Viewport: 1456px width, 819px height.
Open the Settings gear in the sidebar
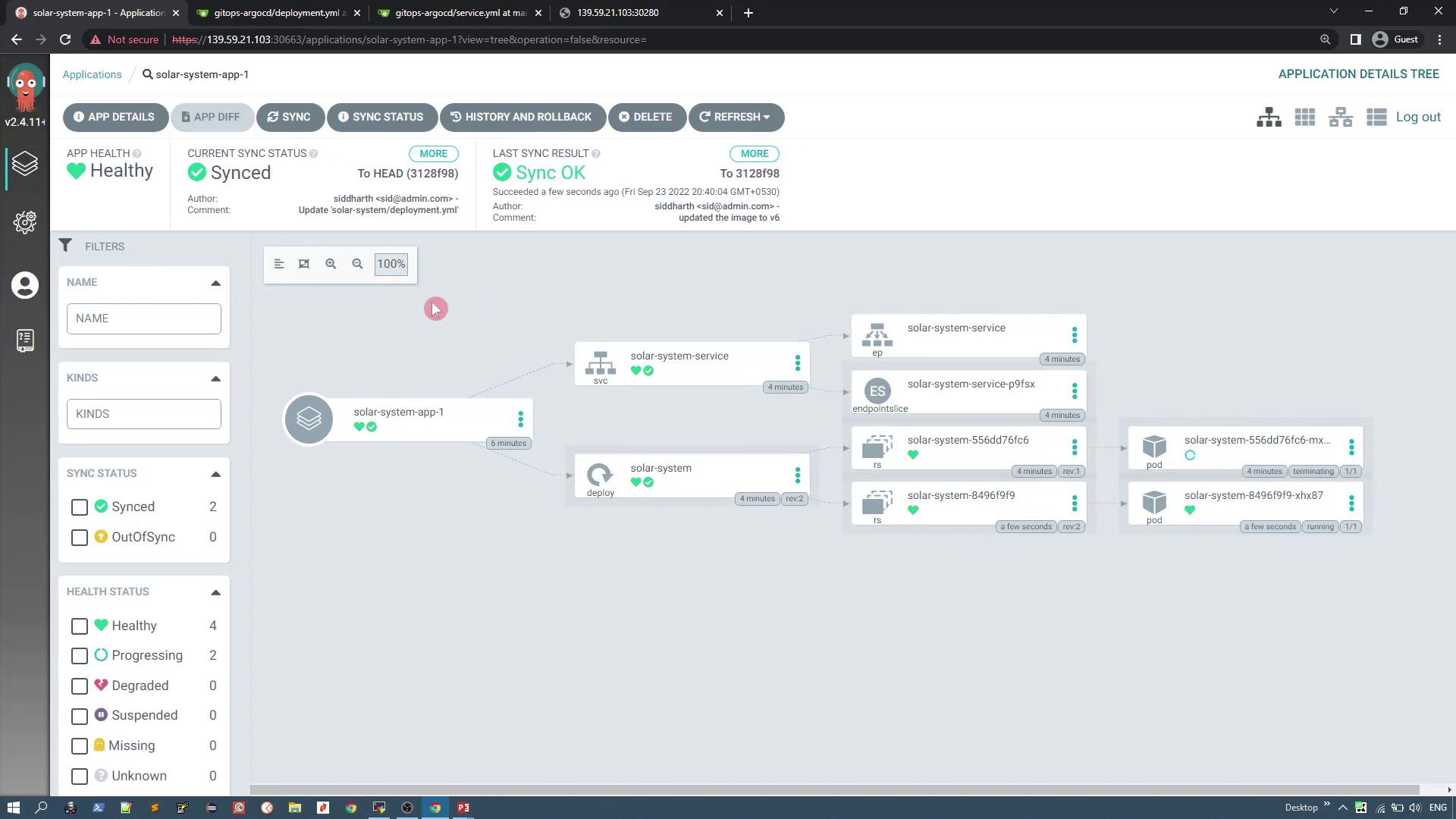pos(25,222)
